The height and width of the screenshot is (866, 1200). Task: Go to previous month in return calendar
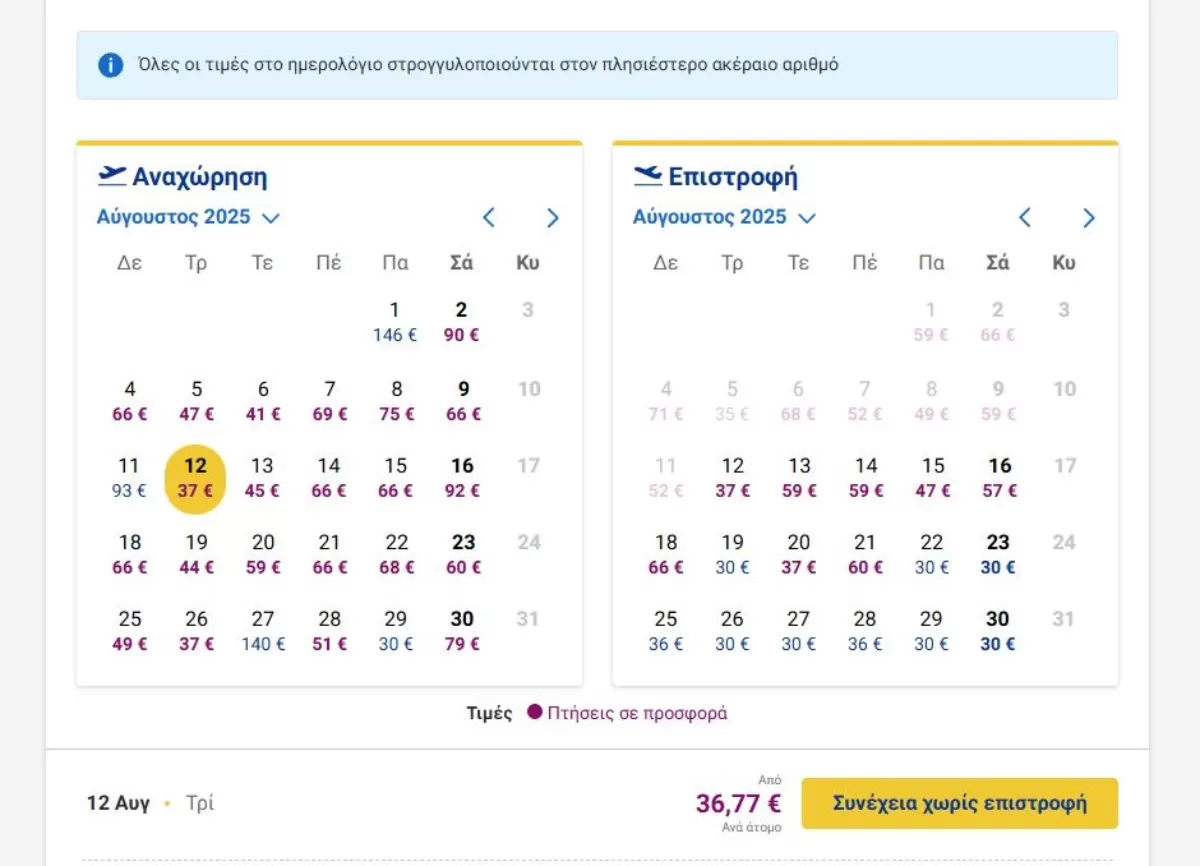[1025, 217]
